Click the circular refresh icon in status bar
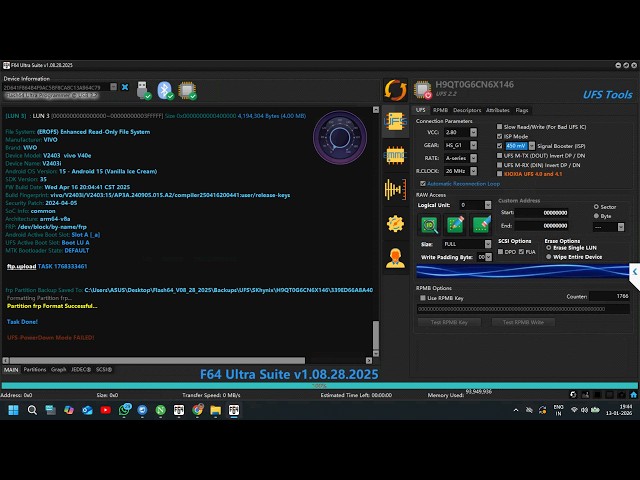The width and height of the screenshot is (640, 480). (x=573, y=395)
